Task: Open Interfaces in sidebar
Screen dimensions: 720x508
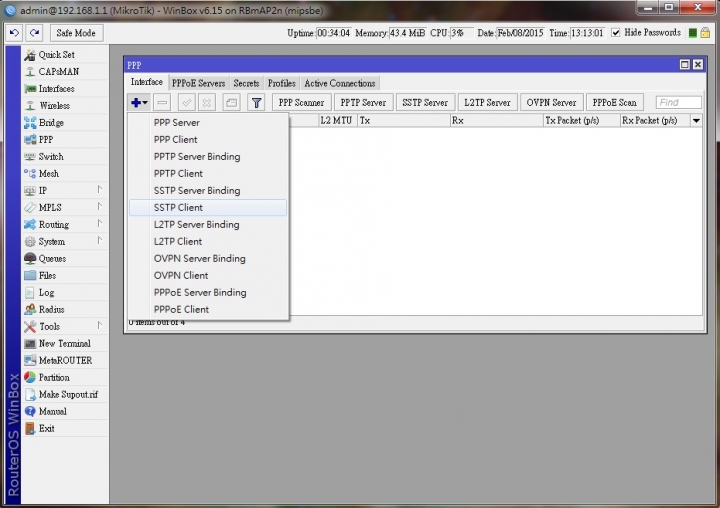Action: [x=64, y=89]
